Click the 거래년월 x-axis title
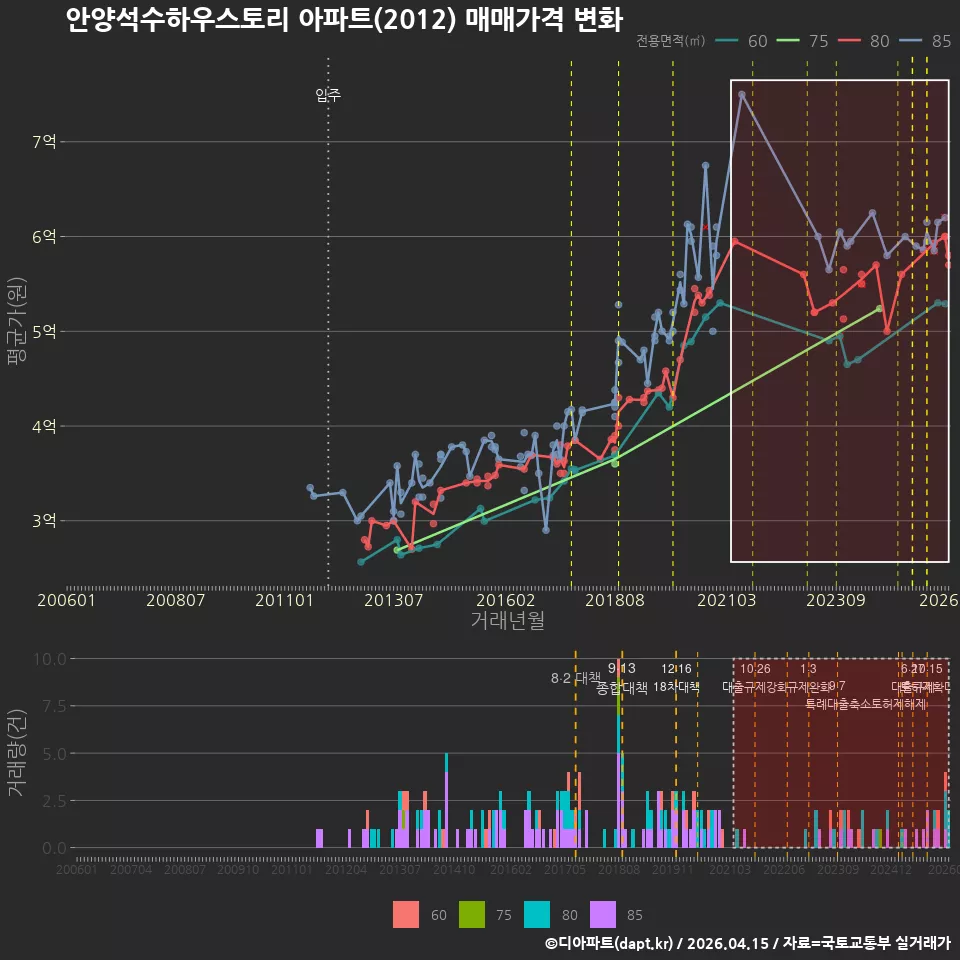The height and width of the screenshot is (960, 960). click(x=508, y=620)
